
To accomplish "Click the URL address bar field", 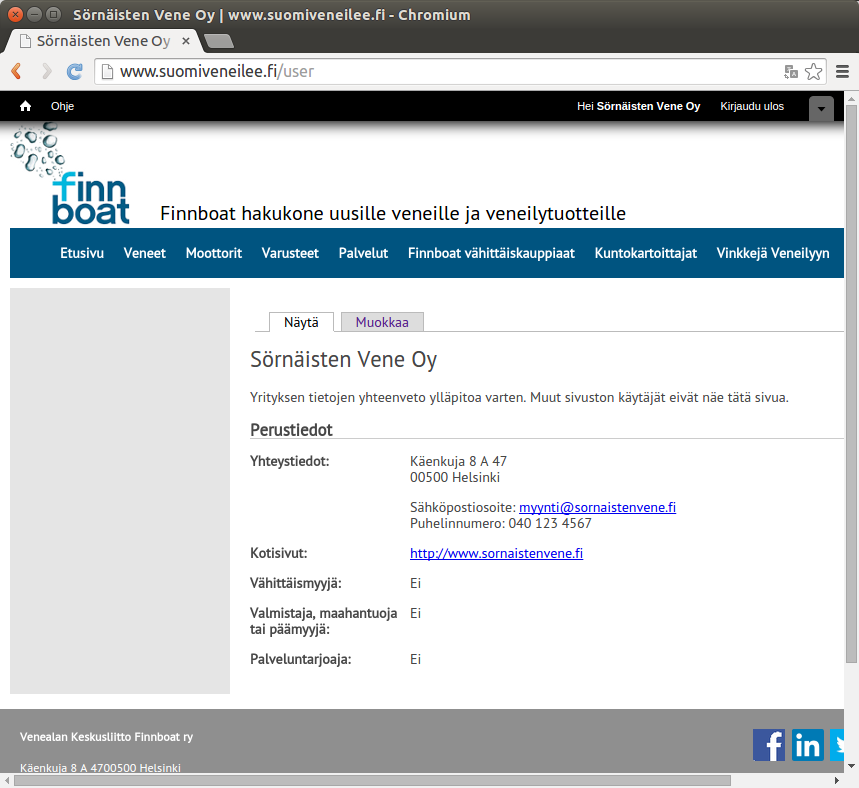I will pyautogui.click(x=440, y=72).
